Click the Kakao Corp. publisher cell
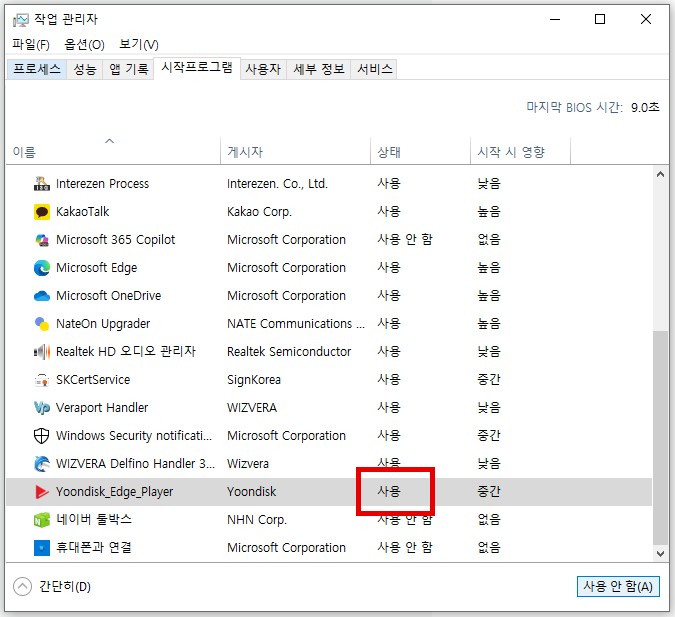 coord(259,212)
